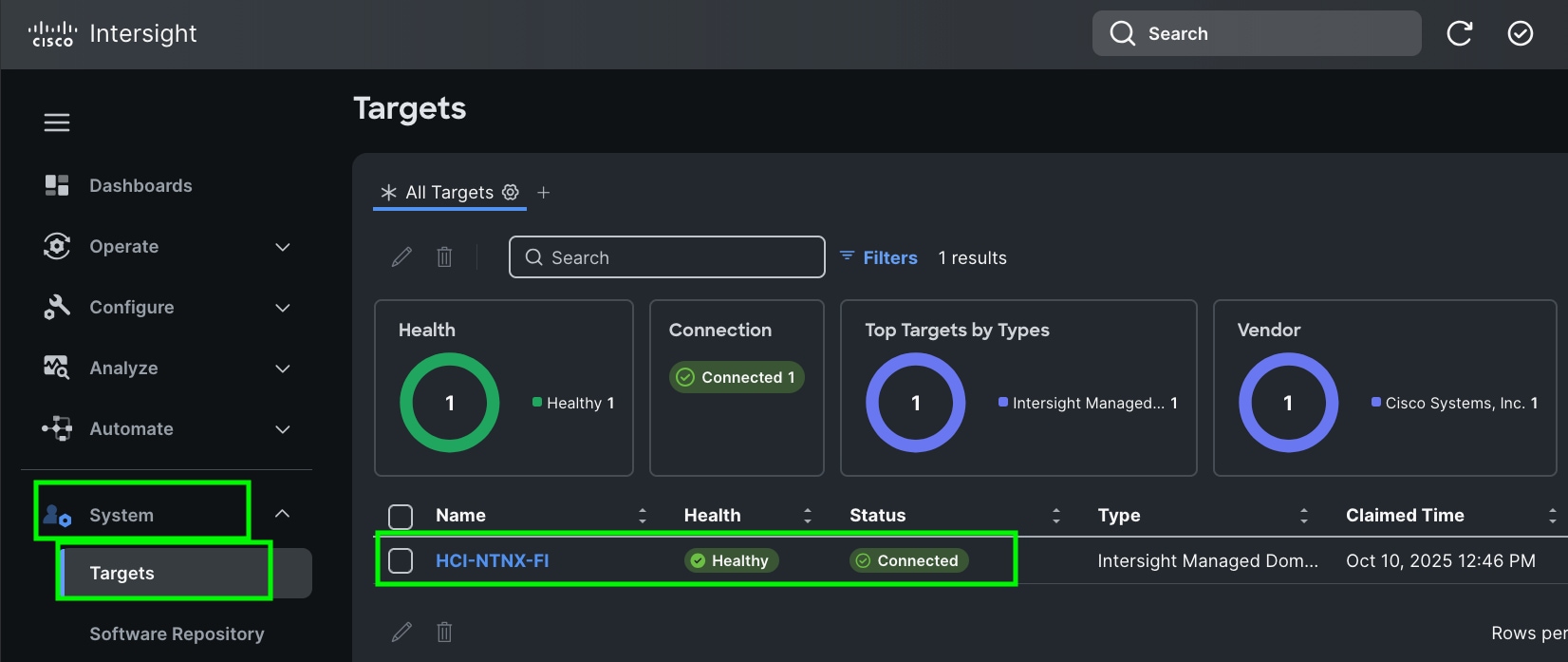Screen dimensions: 1568x662
Task: Select the Software Repository menu item
Action: tap(177, 634)
